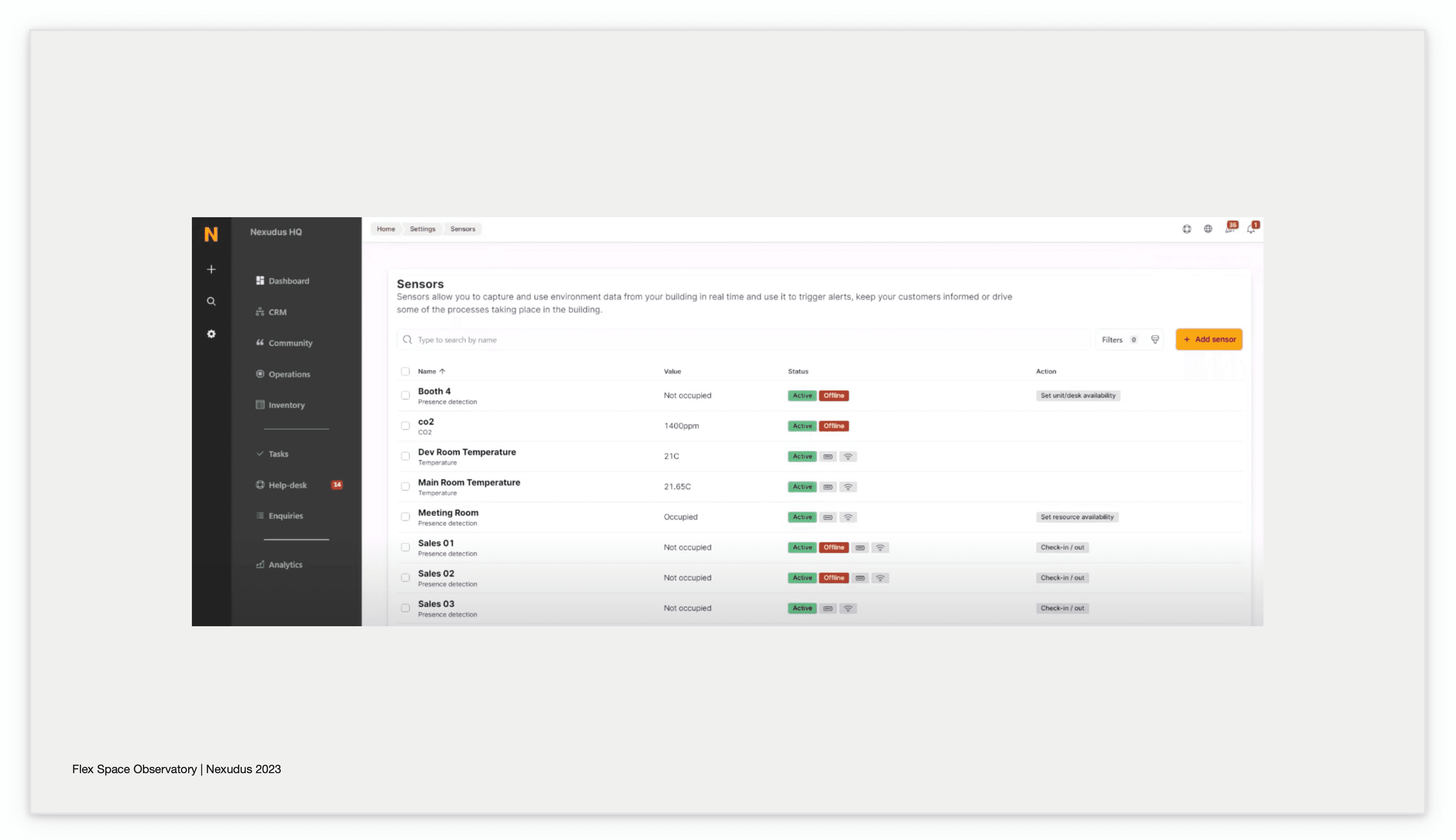Check the Meeting Room row
Screen dimensions: 1456x840
click(x=405, y=517)
